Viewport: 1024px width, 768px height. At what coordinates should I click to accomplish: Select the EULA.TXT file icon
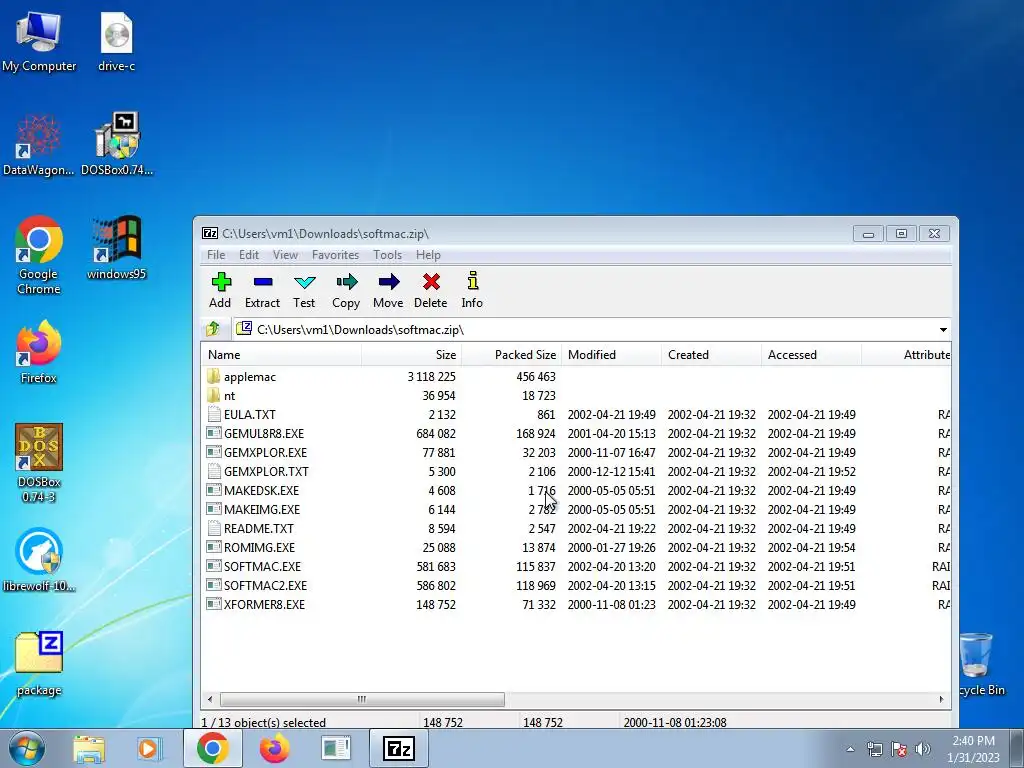pos(213,414)
